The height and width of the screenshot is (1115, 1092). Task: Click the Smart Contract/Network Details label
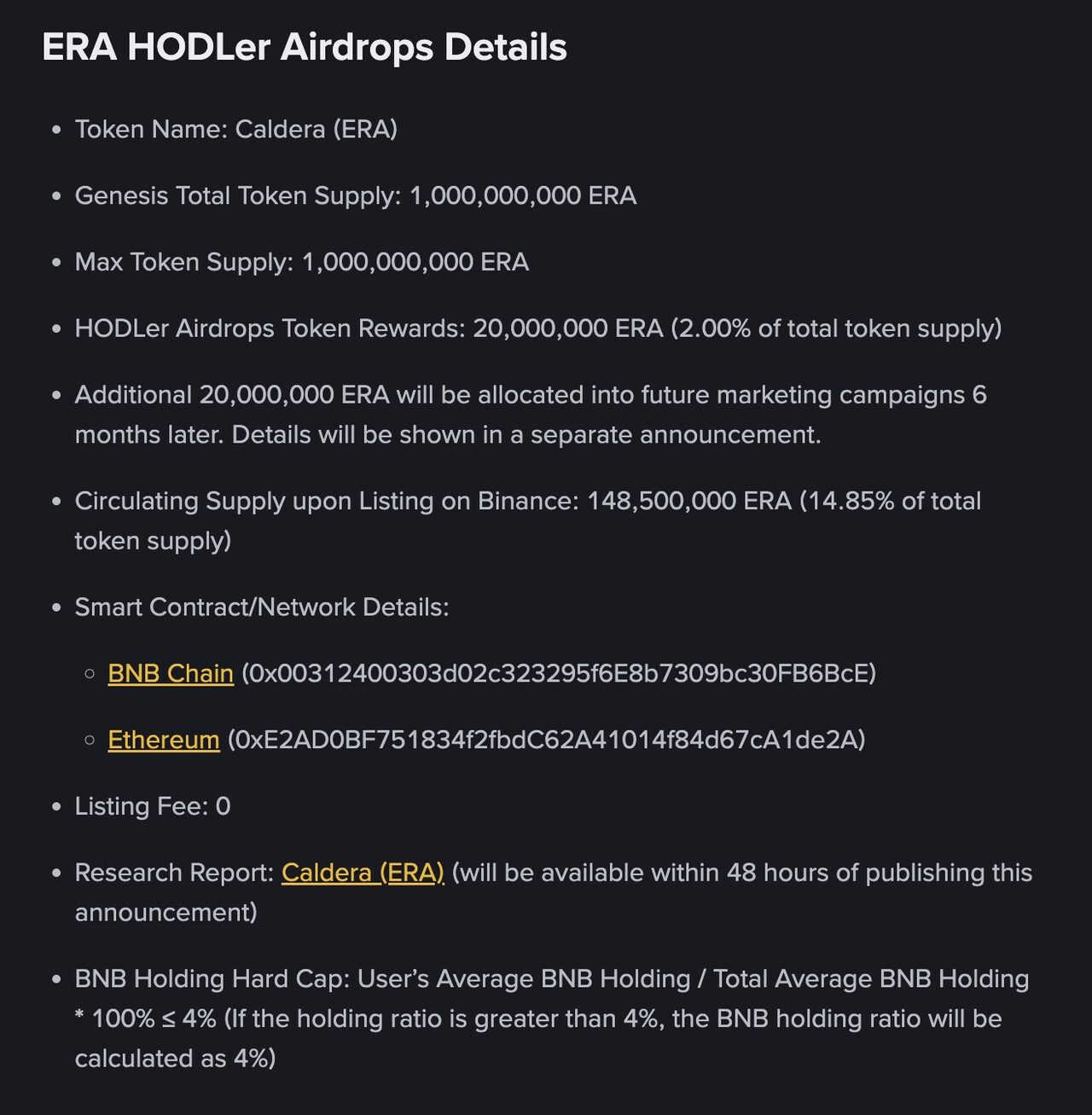point(262,607)
